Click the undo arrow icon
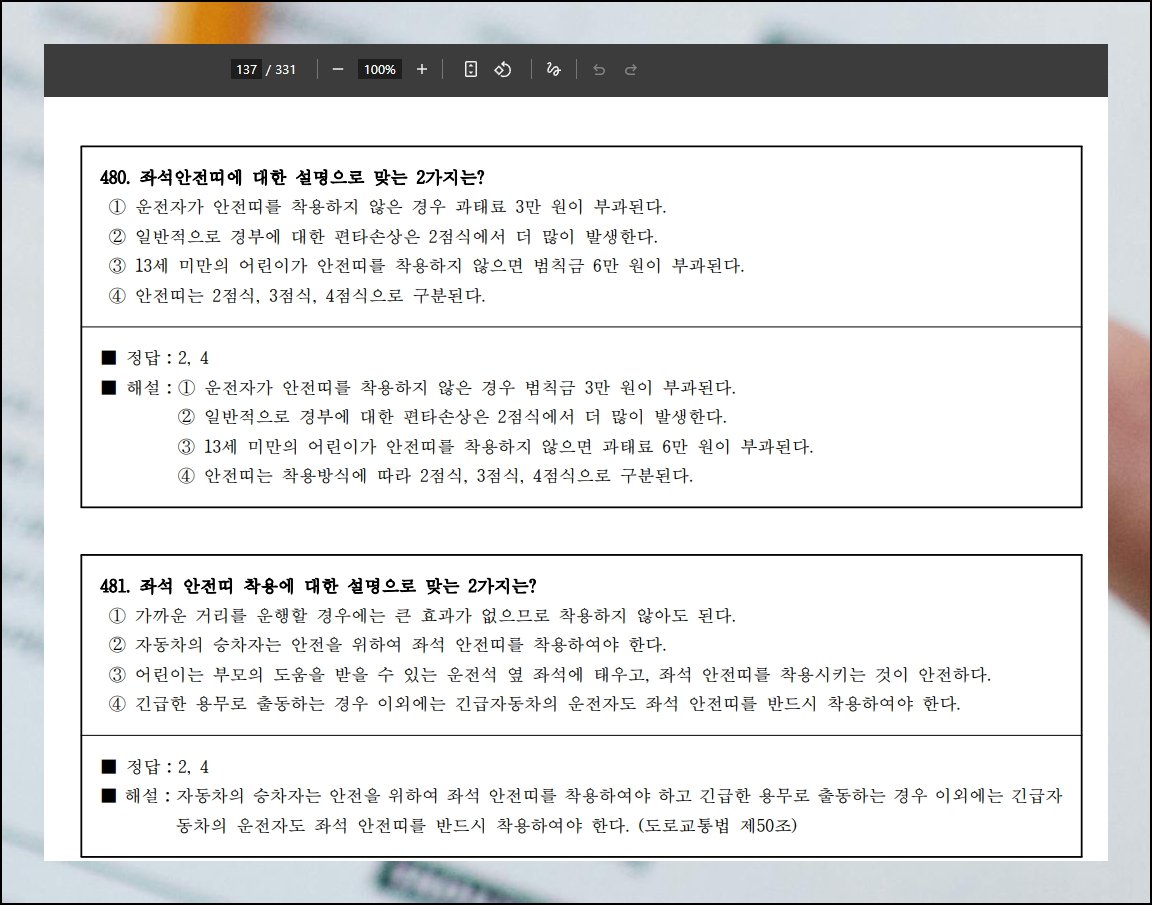The image size is (1152, 905). [x=599, y=69]
